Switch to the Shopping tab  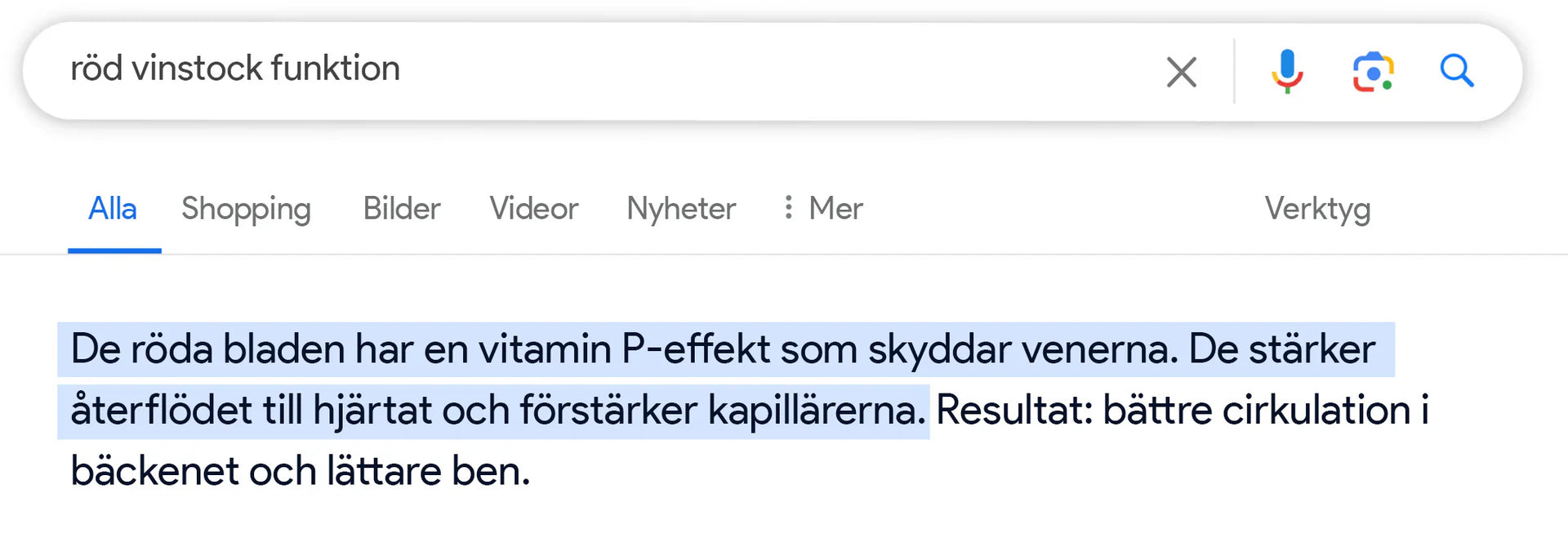246,209
